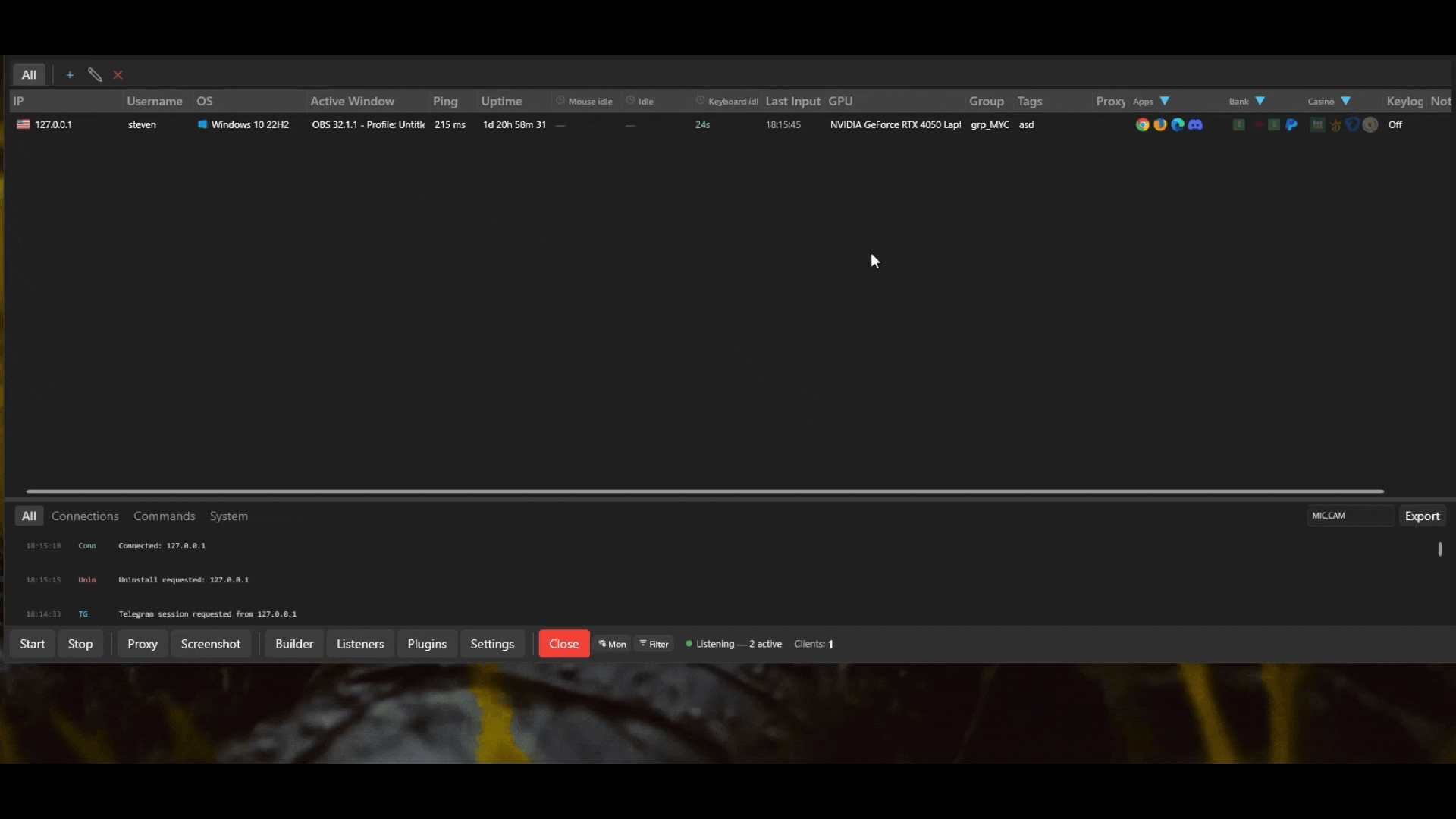The image size is (1456, 819).
Task: Click the MIC,CAM log search field
Action: coord(1351,516)
